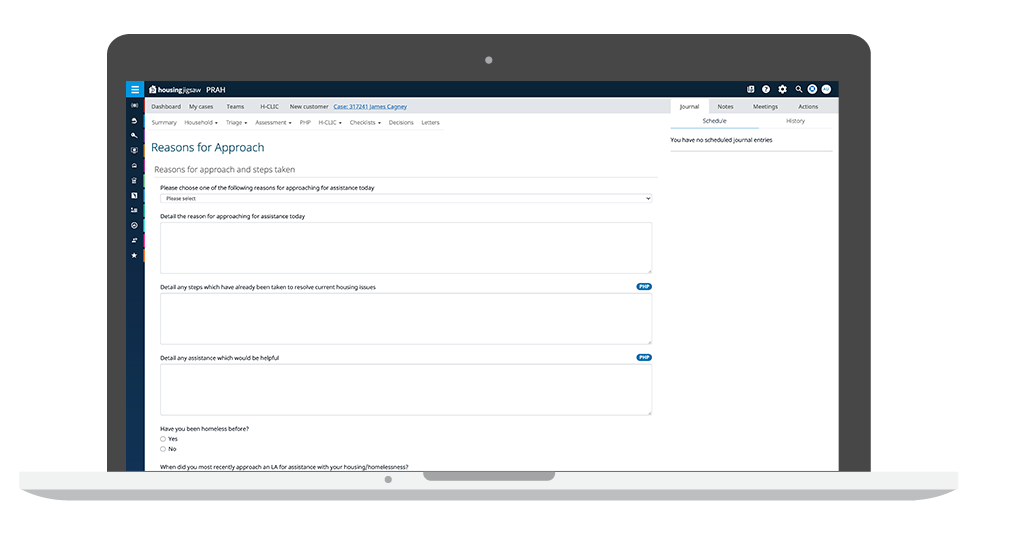Click the steps already taken text box
1024x548 pixels.
click(x=405, y=319)
